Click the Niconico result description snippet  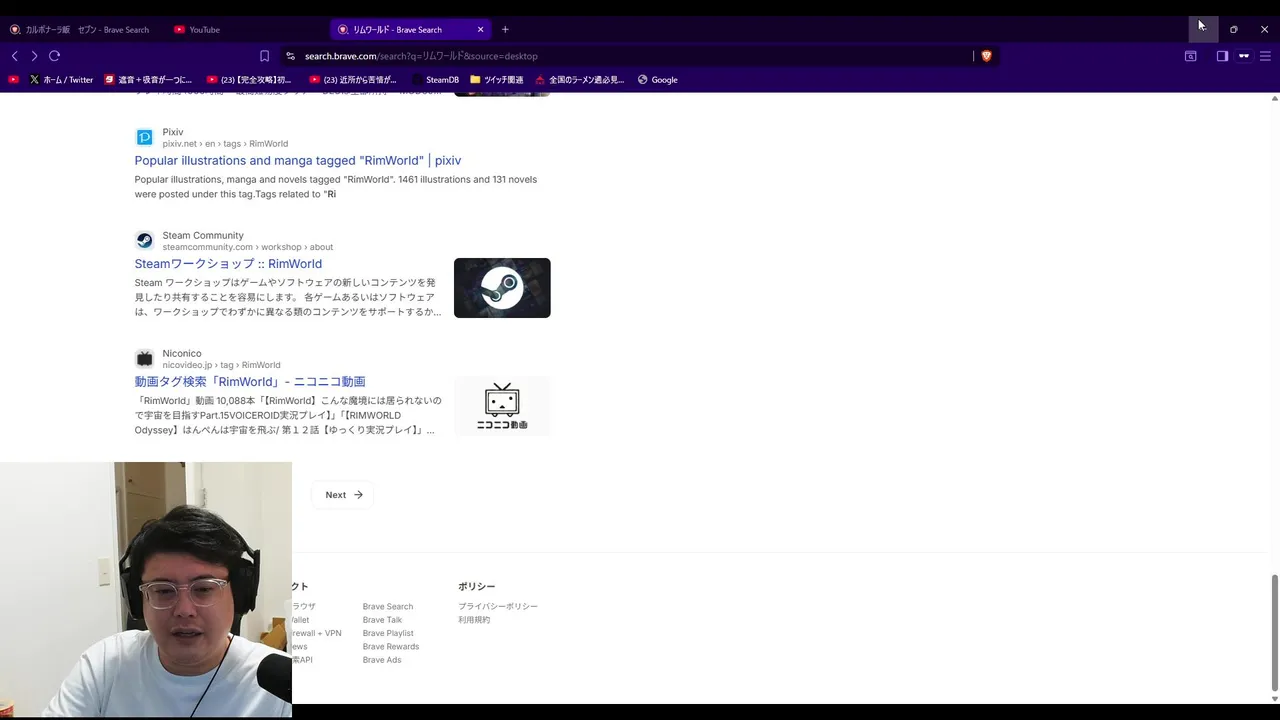pyautogui.click(x=288, y=415)
